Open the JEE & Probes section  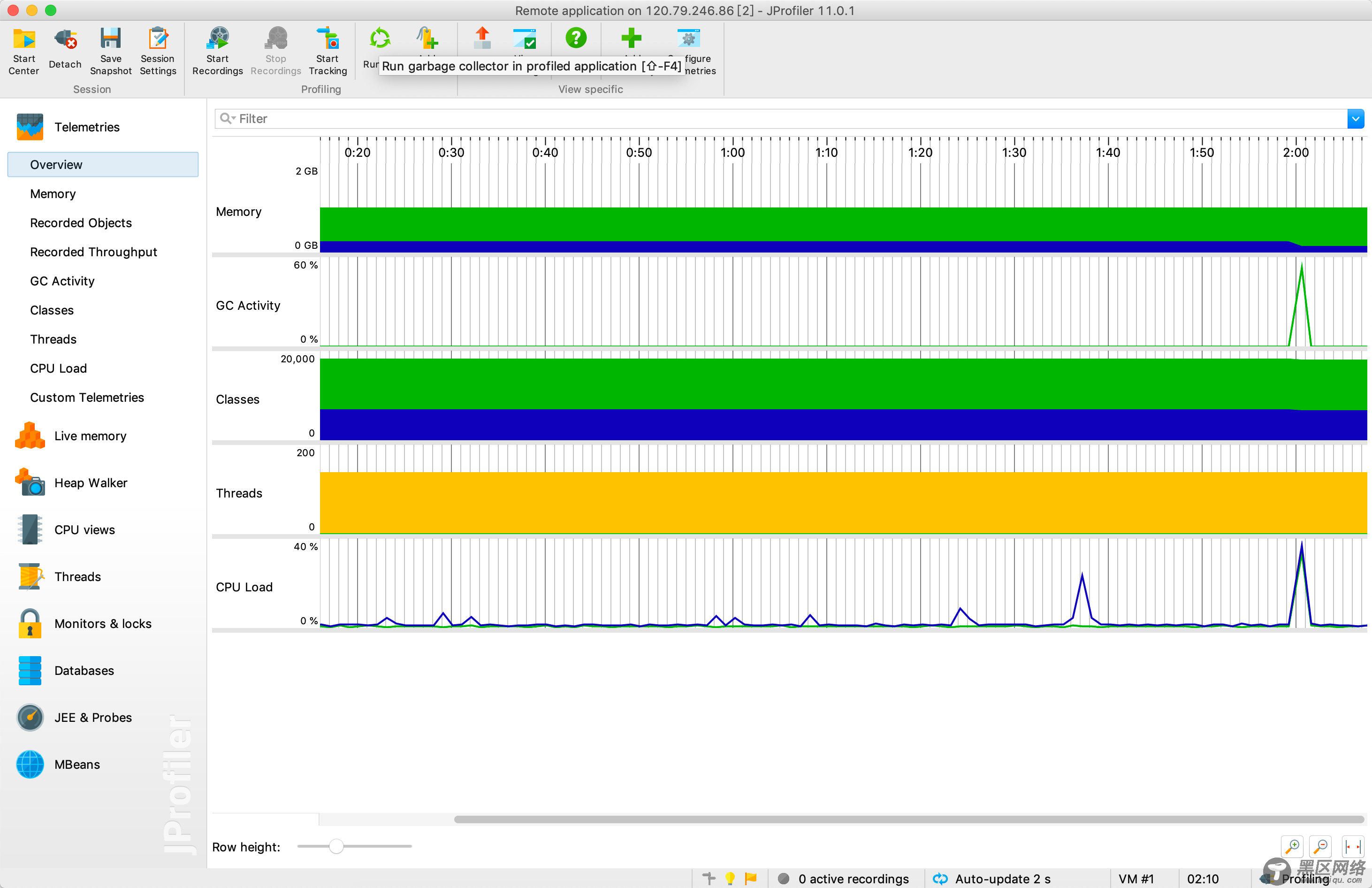[75, 717]
